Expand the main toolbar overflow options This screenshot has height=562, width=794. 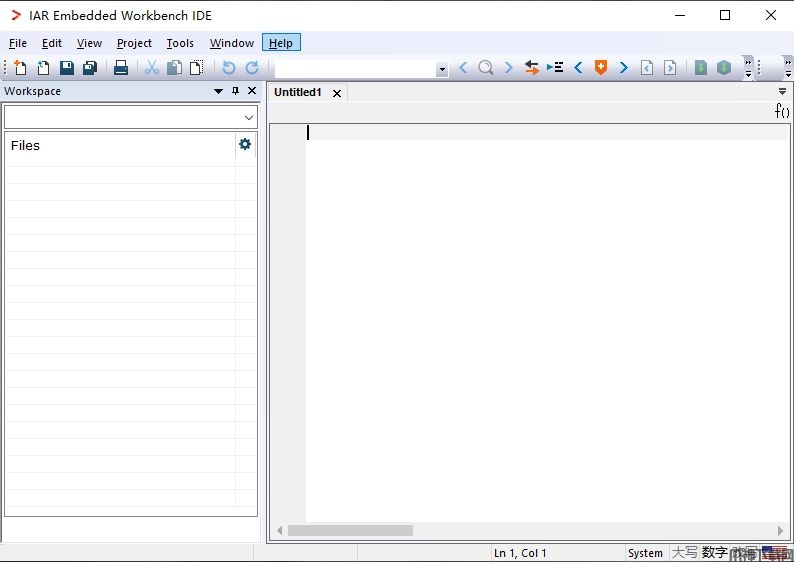click(748, 68)
